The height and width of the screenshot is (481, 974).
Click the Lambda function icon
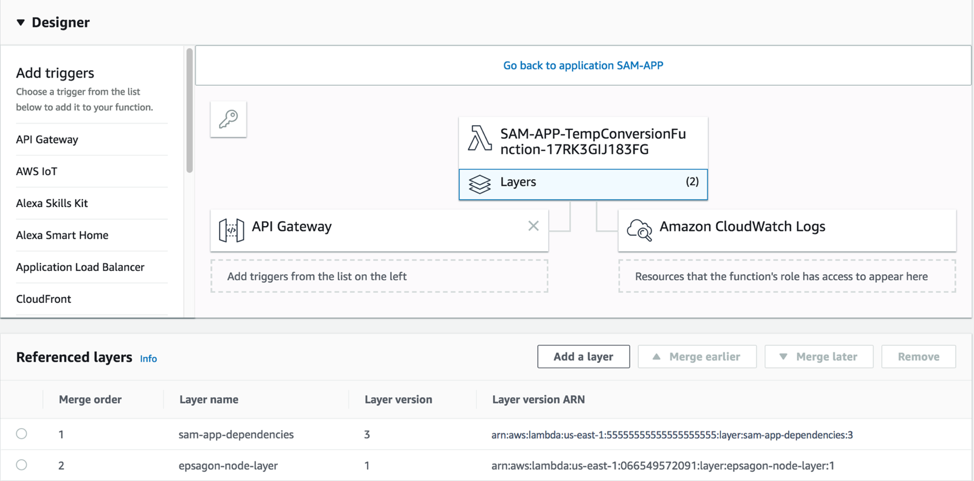[x=480, y=141]
